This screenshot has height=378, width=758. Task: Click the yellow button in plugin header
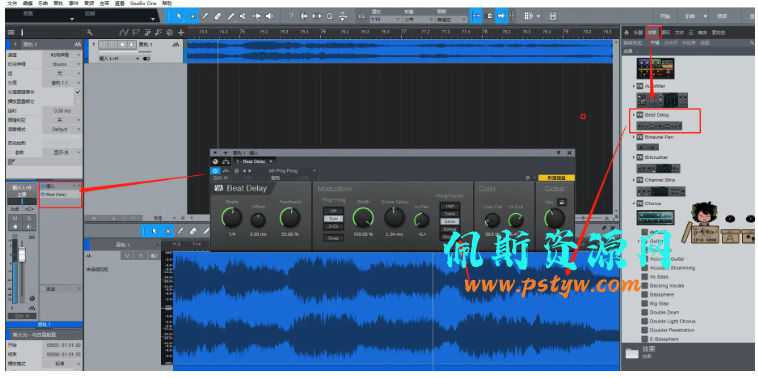[556, 178]
